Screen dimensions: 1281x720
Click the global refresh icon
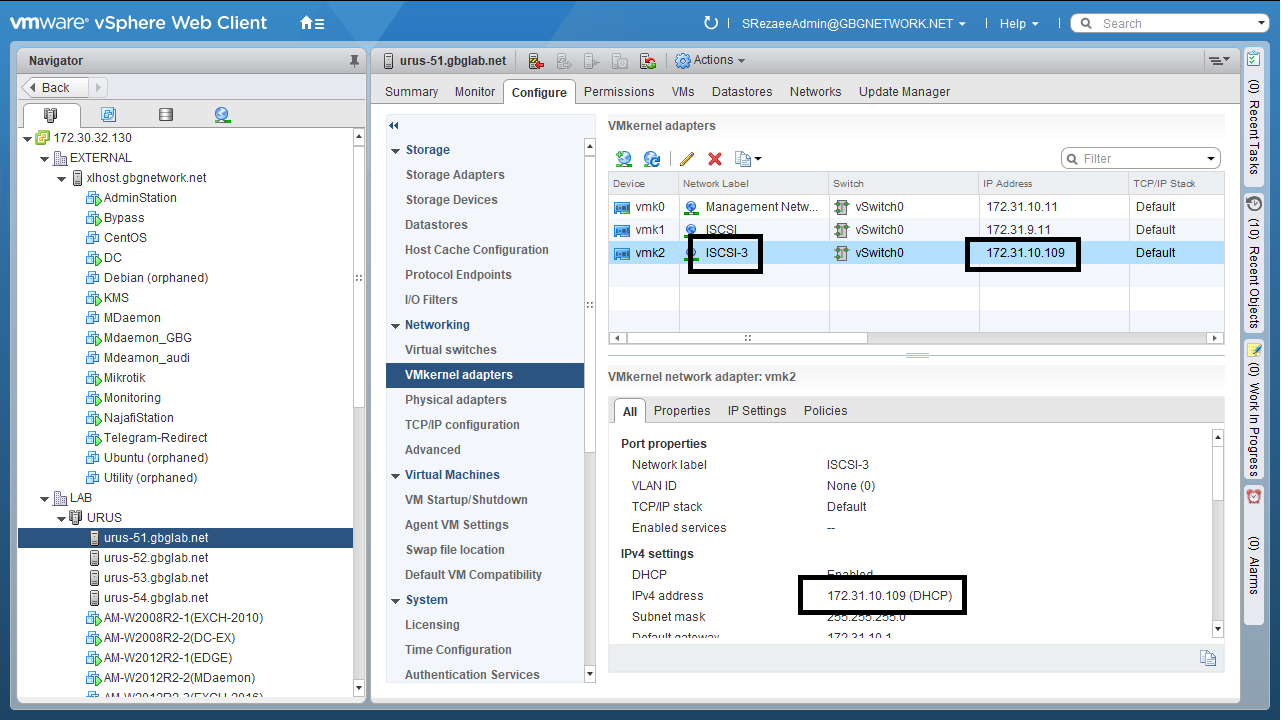[x=711, y=23]
